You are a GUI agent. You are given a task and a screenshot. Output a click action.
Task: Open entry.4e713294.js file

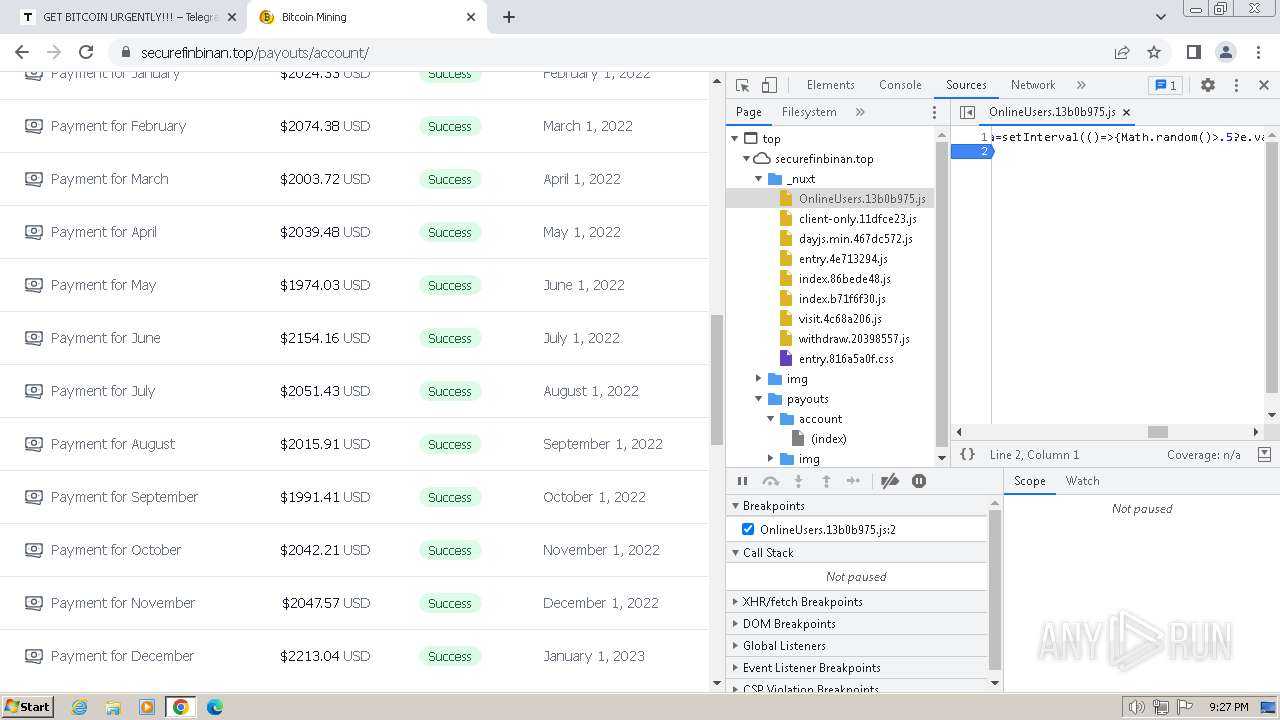pyautogui.click(x=843, y=259)
